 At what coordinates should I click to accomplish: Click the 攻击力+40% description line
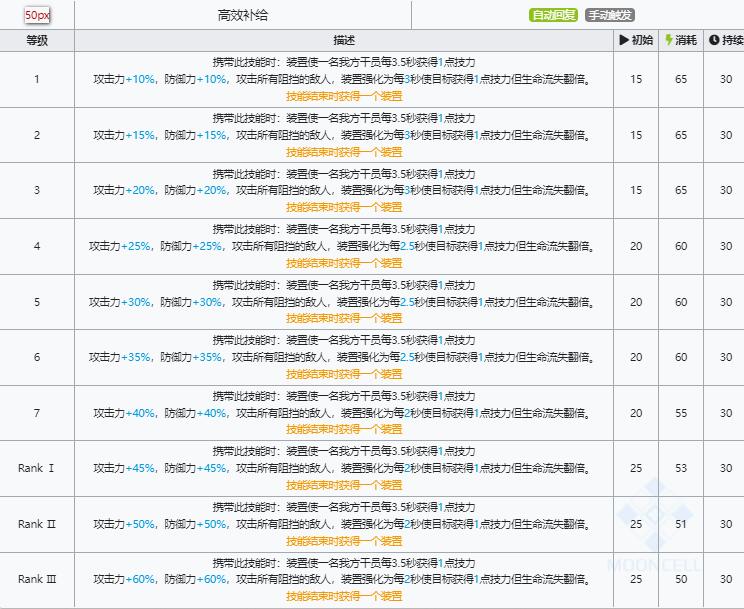344,413
